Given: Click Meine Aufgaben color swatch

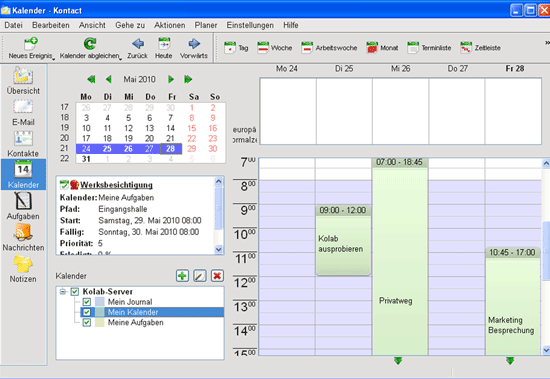Looking at the screenshot, I should pos(100,322).
